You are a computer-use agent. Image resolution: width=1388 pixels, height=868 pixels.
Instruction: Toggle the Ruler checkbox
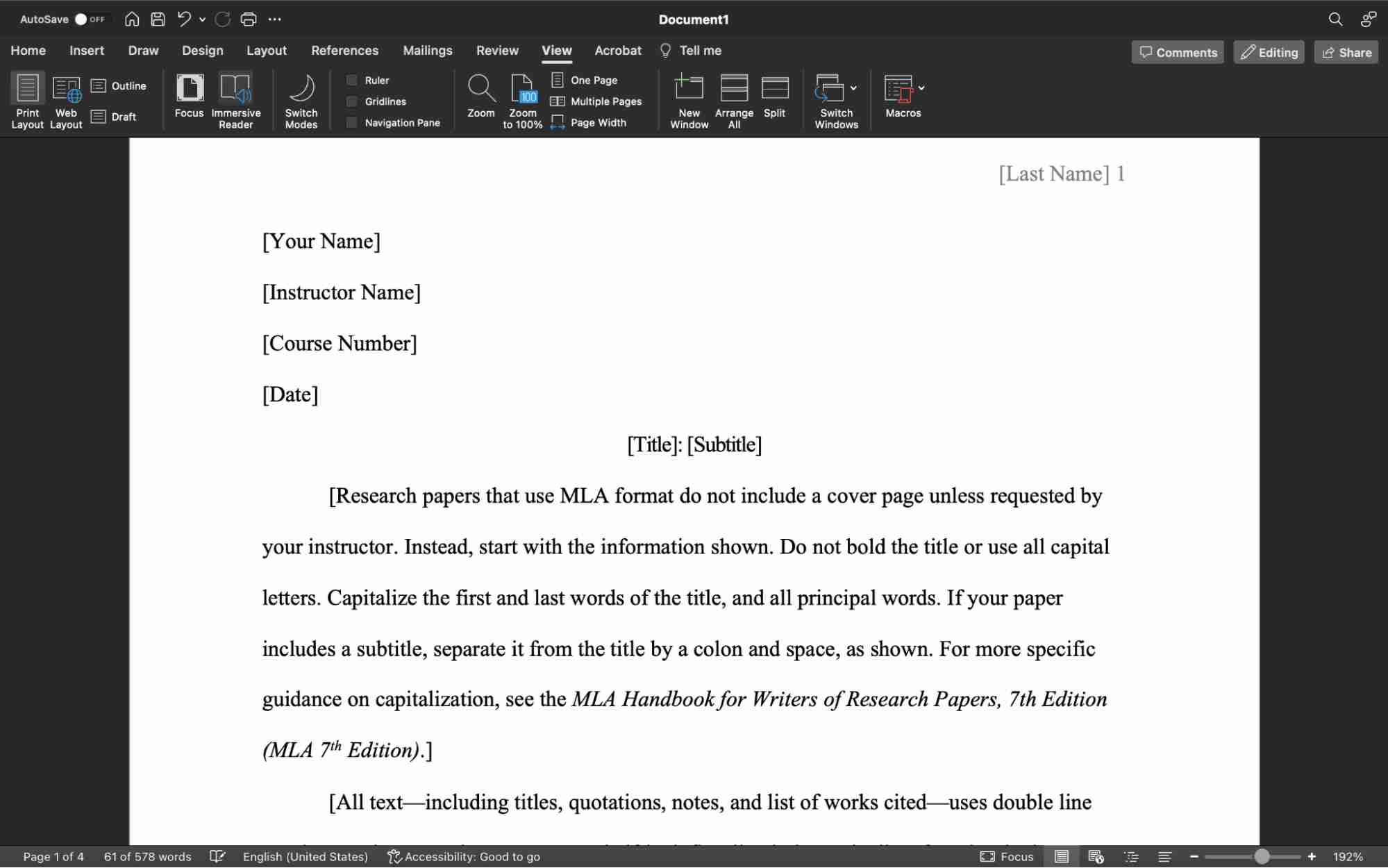coord(353,79)
